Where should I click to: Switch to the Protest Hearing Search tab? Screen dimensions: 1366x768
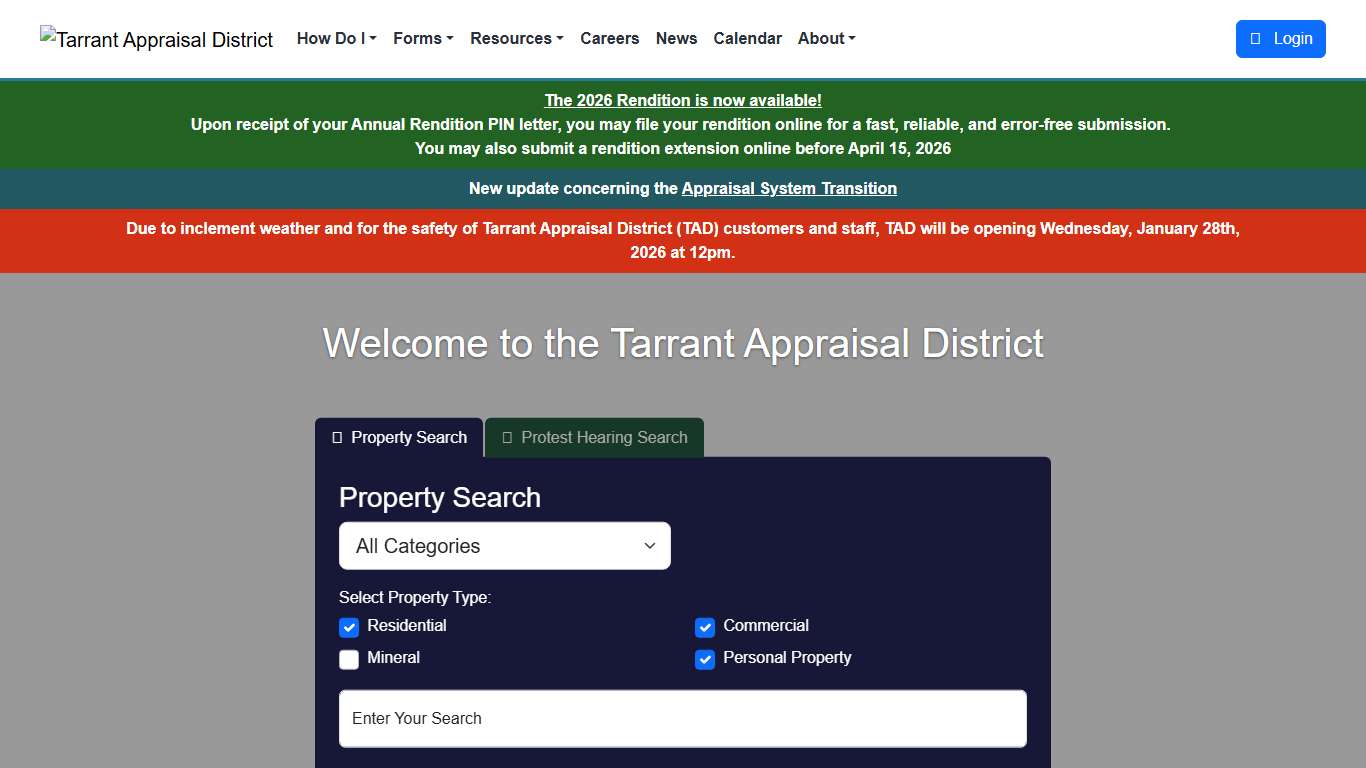[x=593, y=437]
